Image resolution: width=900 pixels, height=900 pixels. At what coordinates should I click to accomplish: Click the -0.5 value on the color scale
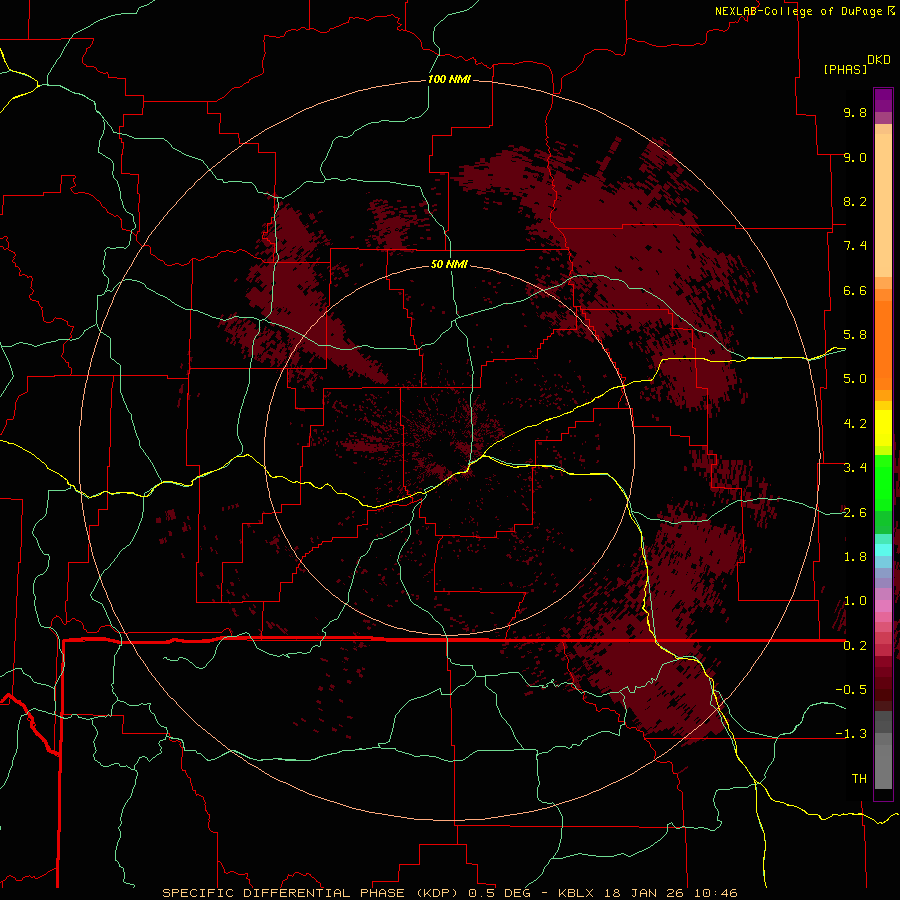[851, 690]
